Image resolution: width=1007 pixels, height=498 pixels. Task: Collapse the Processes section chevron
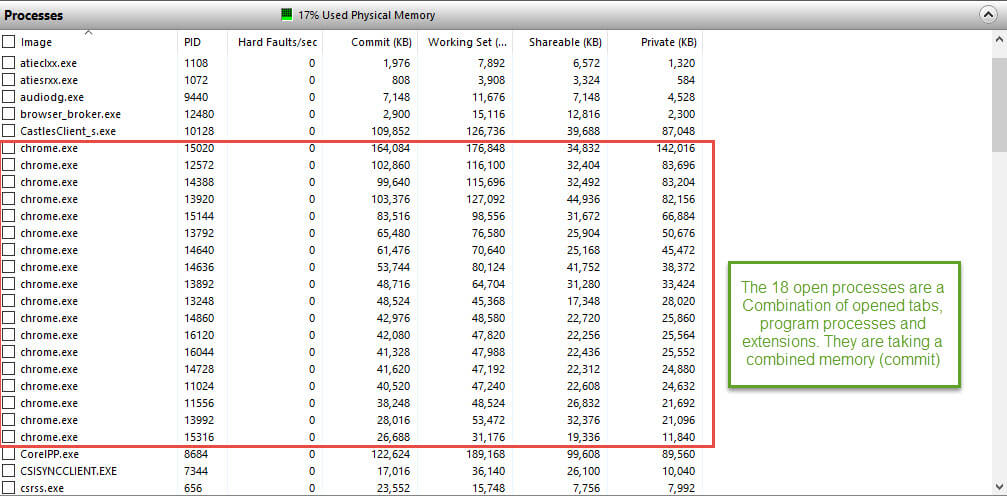[987, 15]
